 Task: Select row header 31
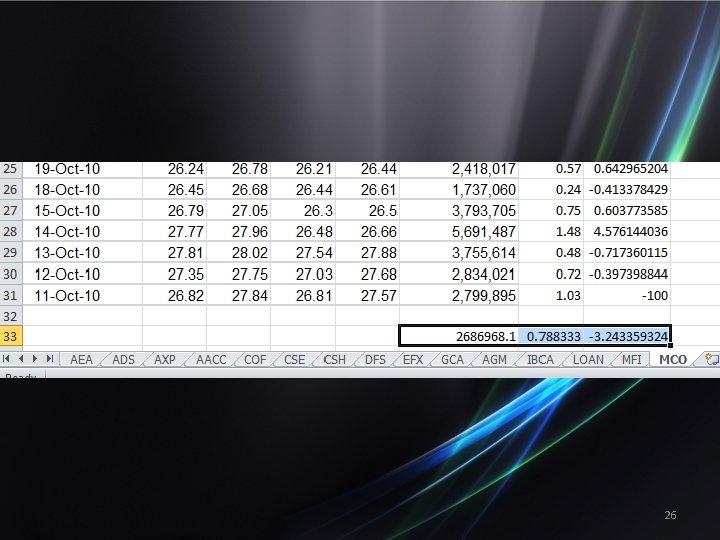pyautogui.click(x=10, y=295)
